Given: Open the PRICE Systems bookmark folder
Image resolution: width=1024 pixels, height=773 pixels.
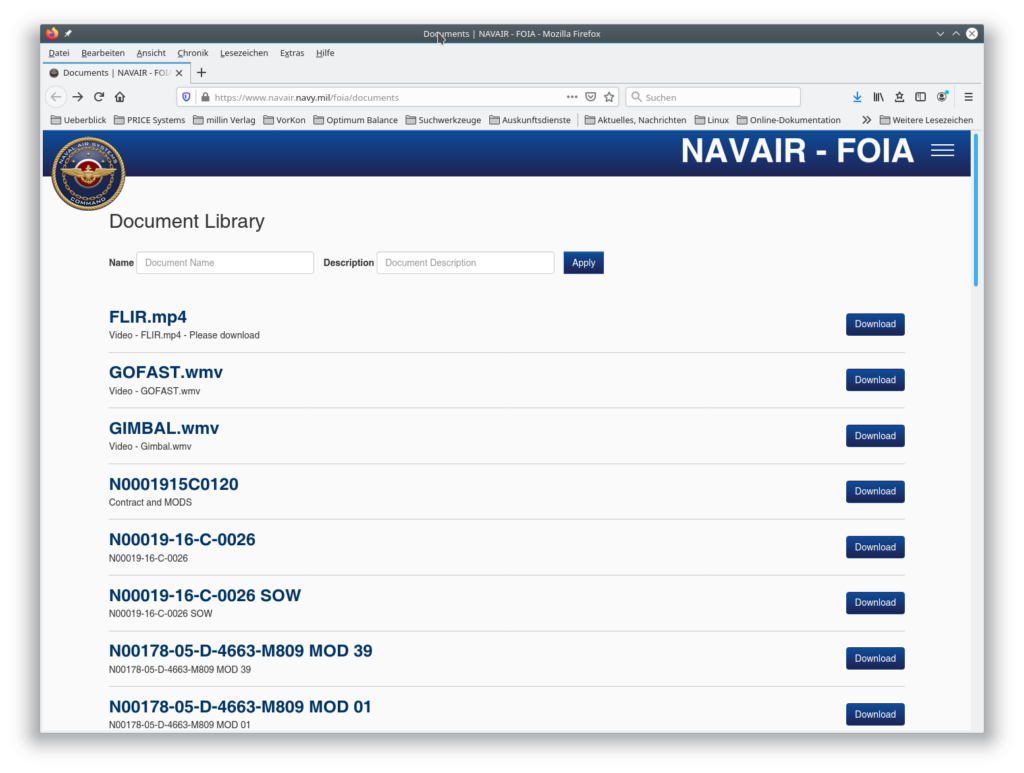Looking at the screenshot, I should coord(150,120).
